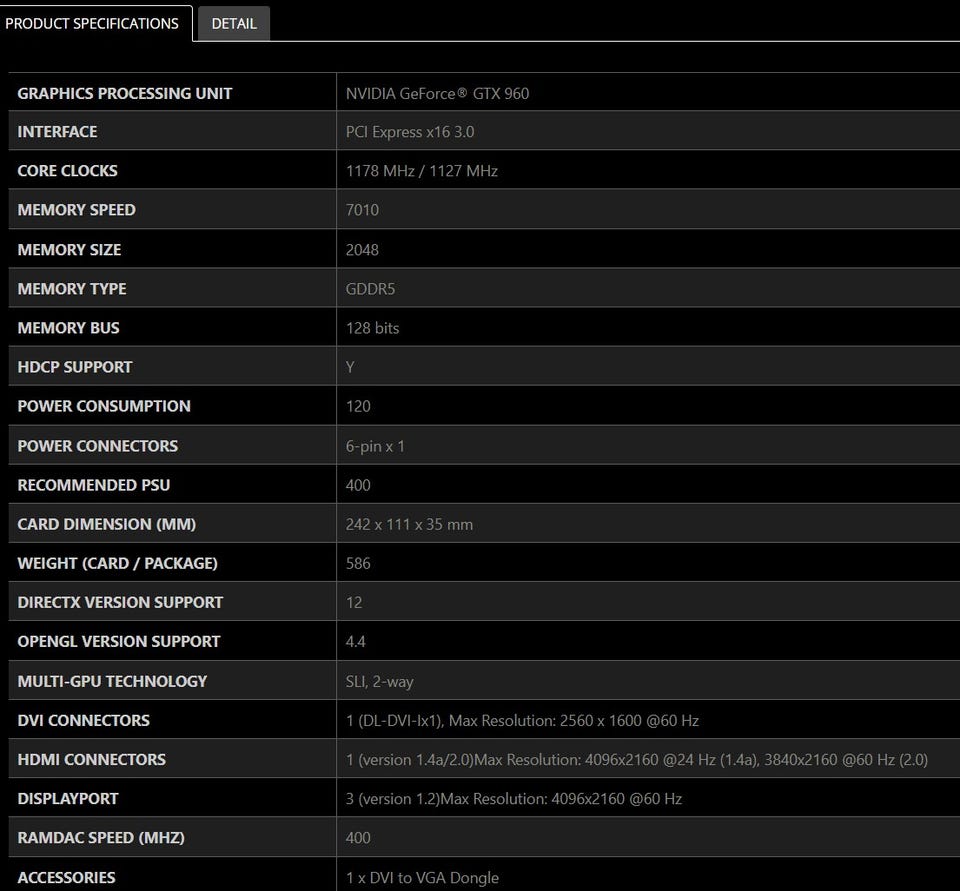Viewport: 960px width, 891px height.
Task: Select the 586 weight value
Action: [x=358, y=564]
